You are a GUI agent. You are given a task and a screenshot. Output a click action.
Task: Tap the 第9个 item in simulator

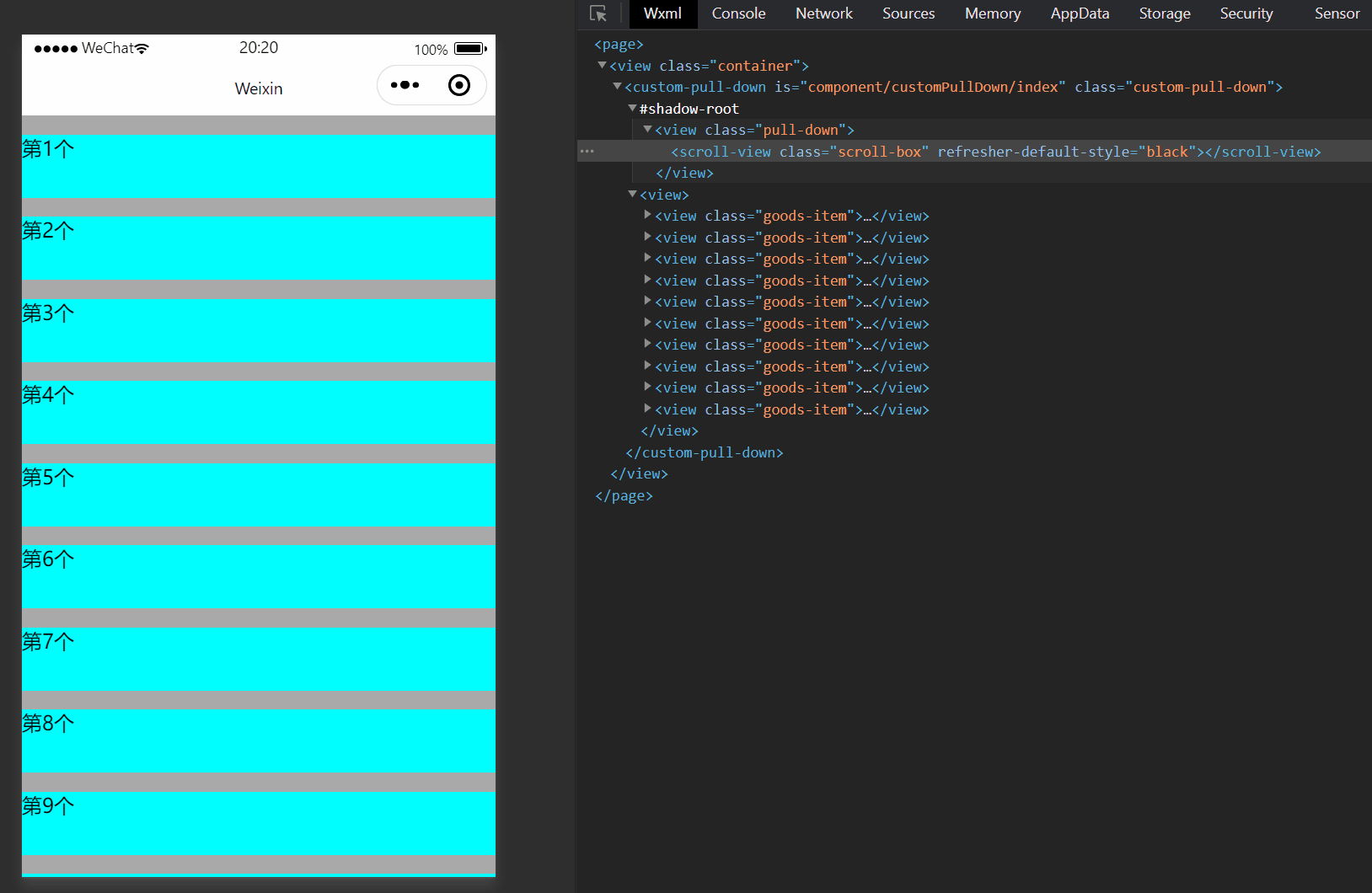click(x=258, y=824)
